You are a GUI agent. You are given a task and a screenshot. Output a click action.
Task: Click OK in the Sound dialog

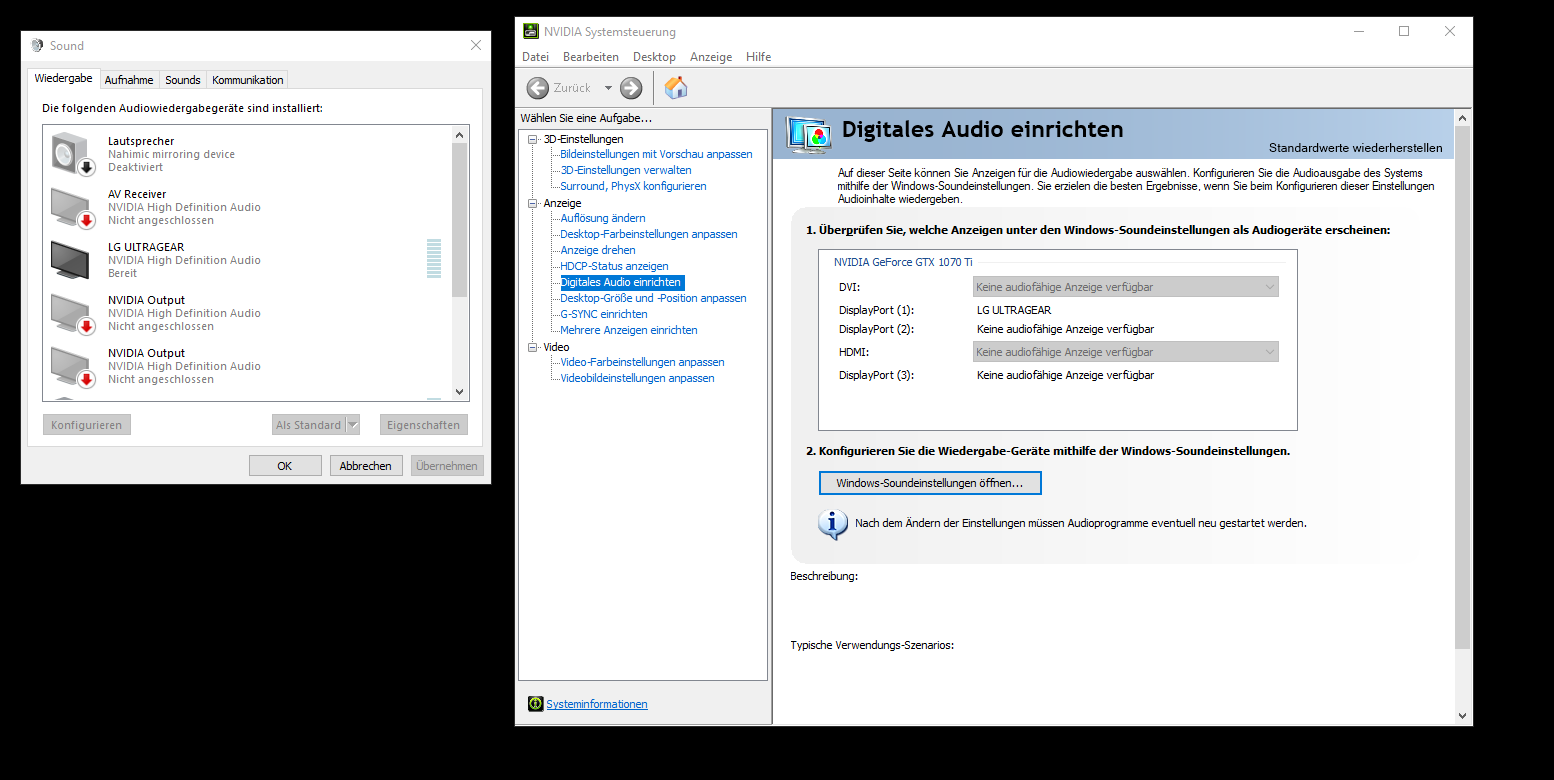coord(285,466)
